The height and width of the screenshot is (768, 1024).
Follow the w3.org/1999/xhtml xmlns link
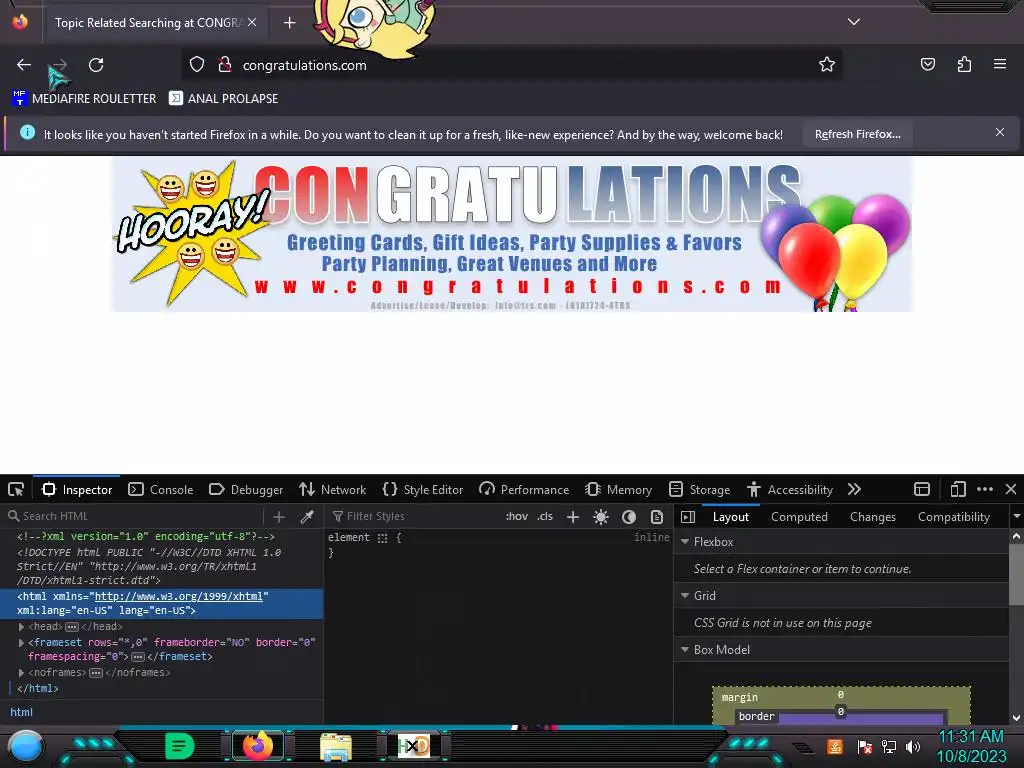click(x=179, y=596)
